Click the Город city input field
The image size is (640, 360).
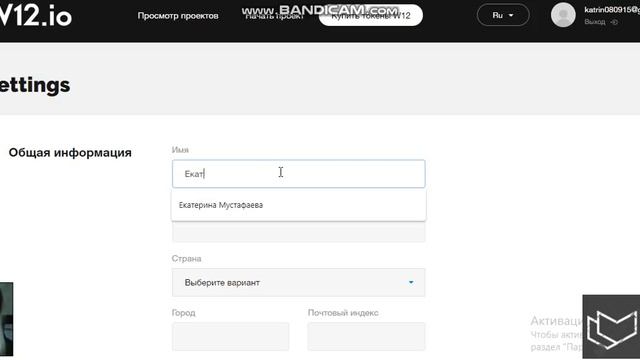[231, 336]
